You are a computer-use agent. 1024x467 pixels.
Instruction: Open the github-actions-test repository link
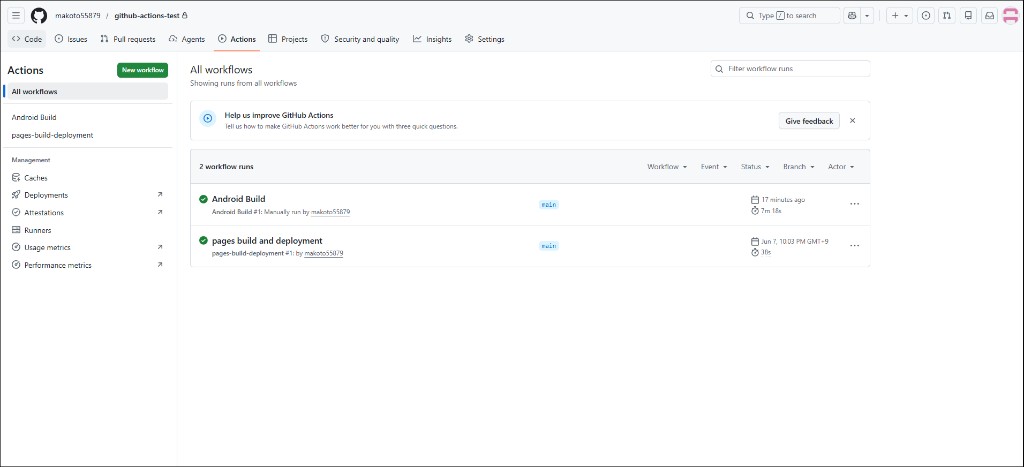pos(147,16)
